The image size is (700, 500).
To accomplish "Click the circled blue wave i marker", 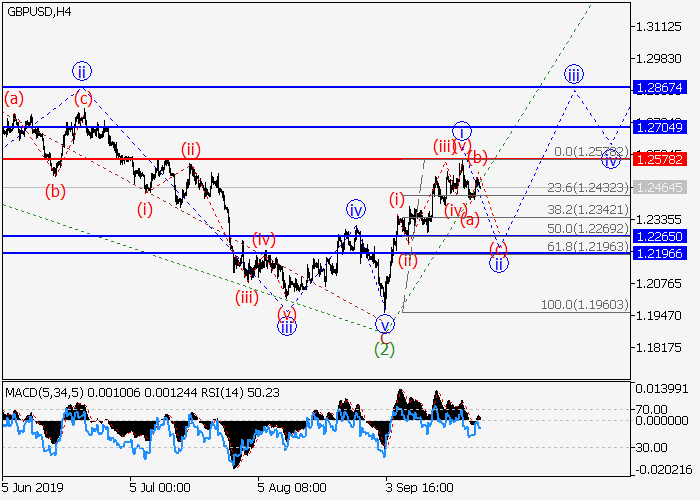I will 461,130.
